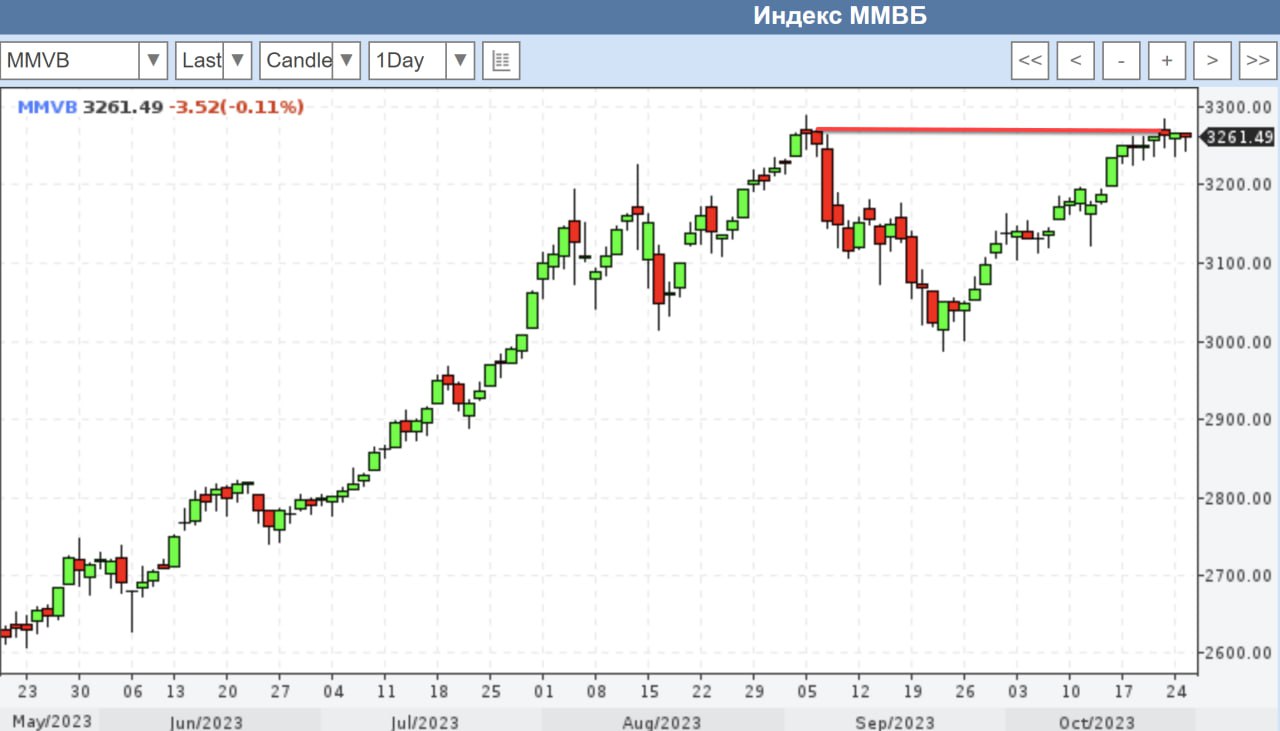
Task: Click the MMVB legend label
Action: coord(47,107)
